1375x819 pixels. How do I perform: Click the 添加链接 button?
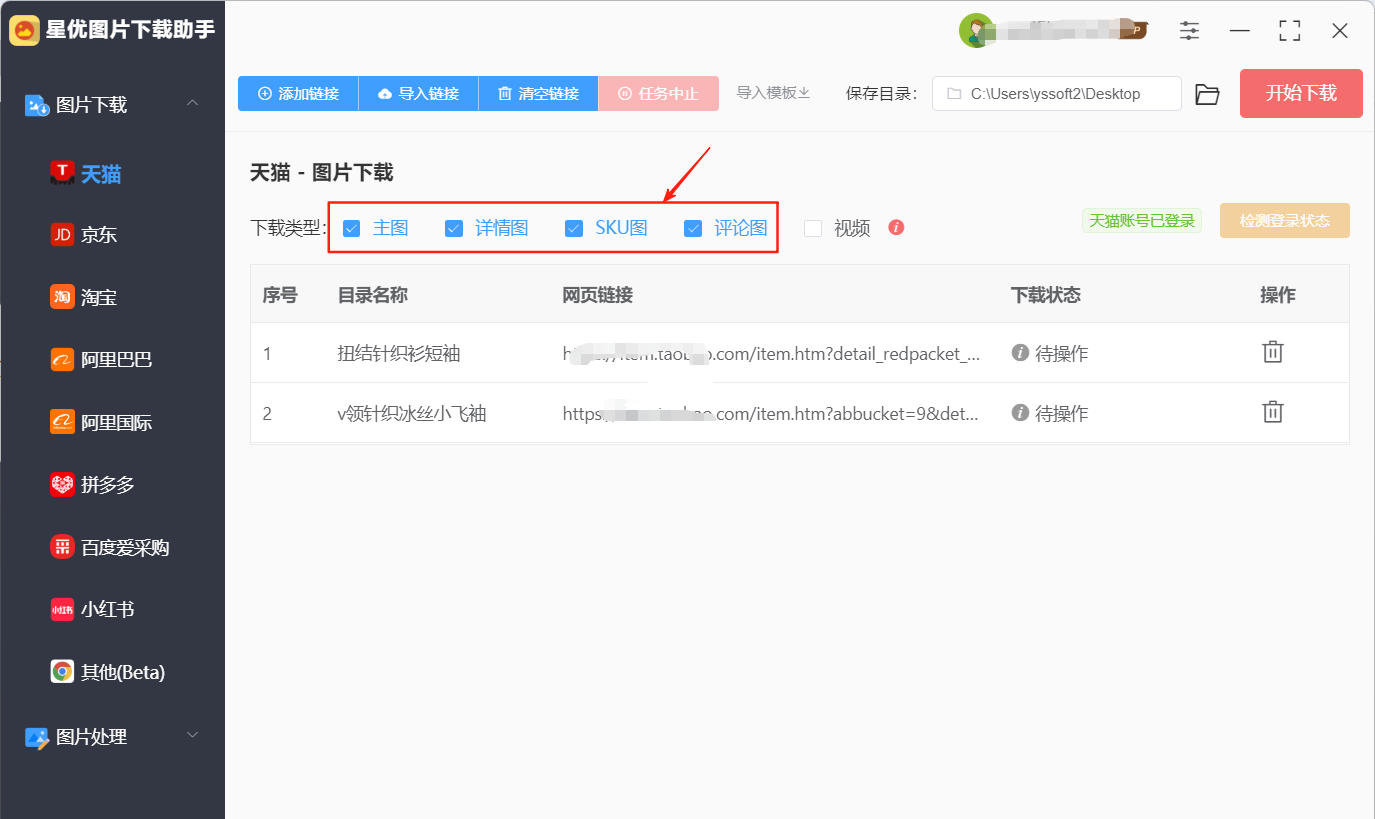[x=298, y=94]
